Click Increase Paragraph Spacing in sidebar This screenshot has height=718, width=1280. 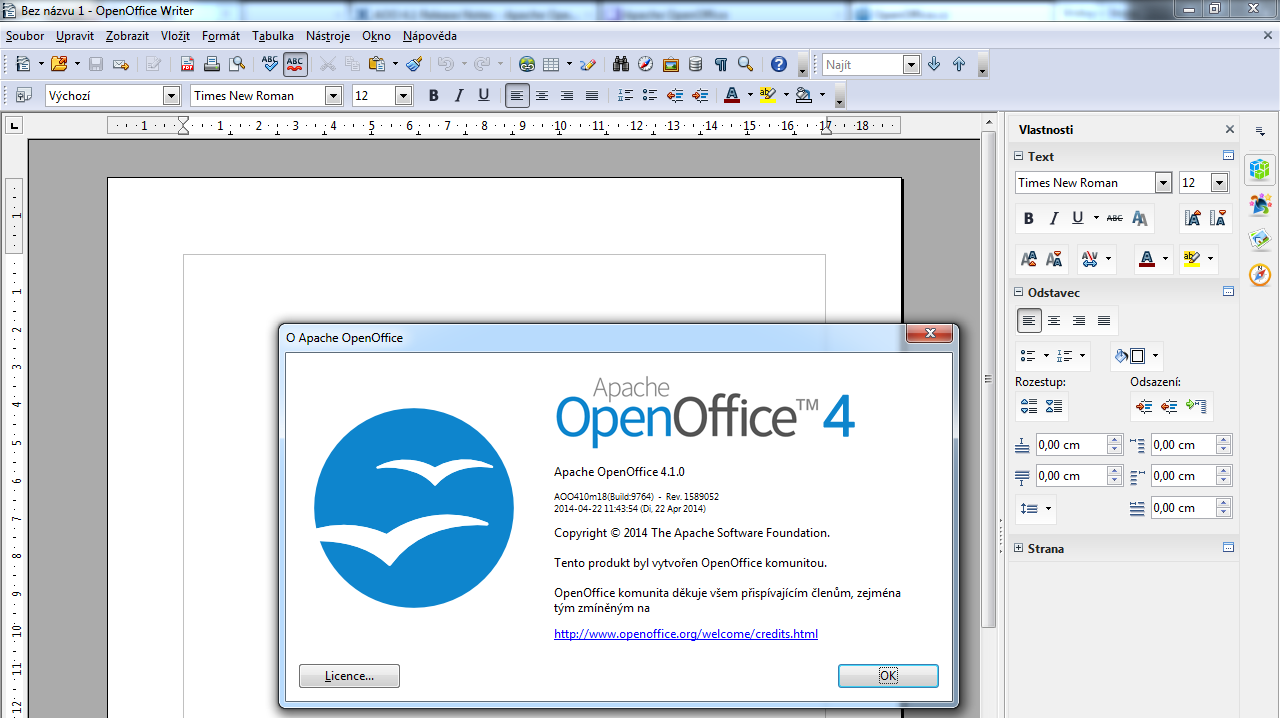[x=1029, y=406]
